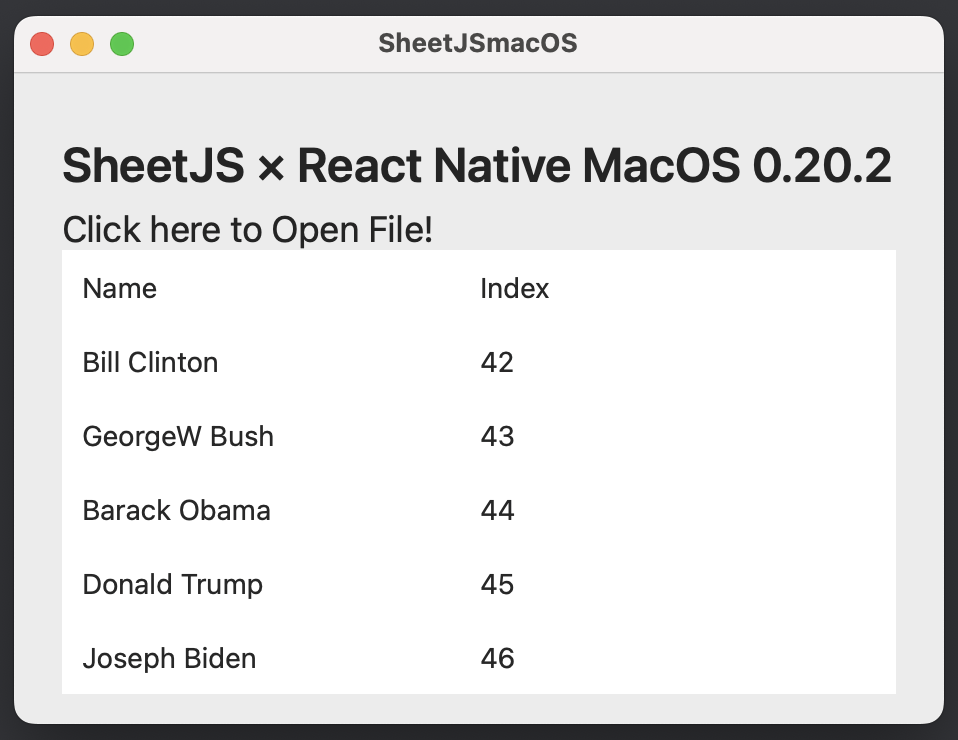Click the index cell showing 43
The image size is (958, 740).
[497, 437]
